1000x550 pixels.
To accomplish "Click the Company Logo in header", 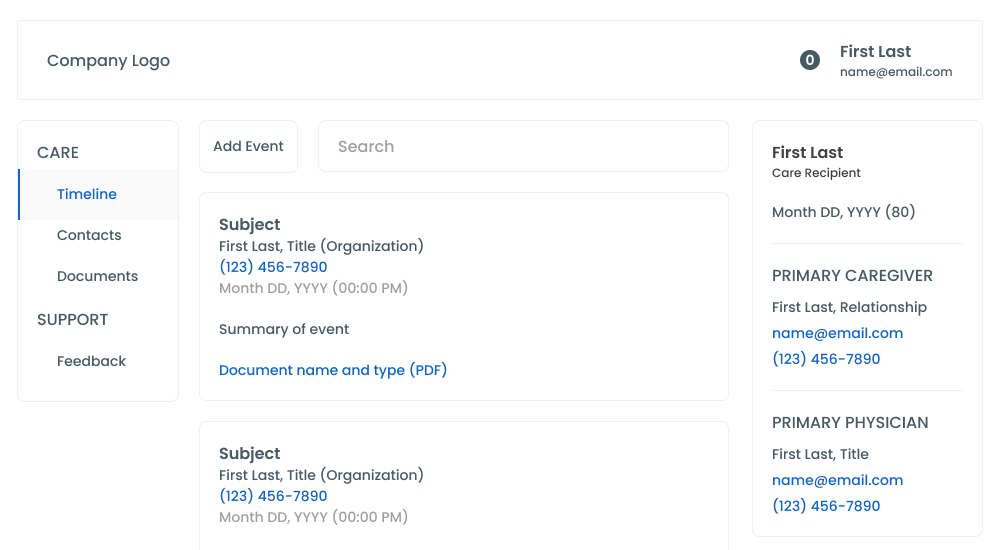I will [108, 60].
